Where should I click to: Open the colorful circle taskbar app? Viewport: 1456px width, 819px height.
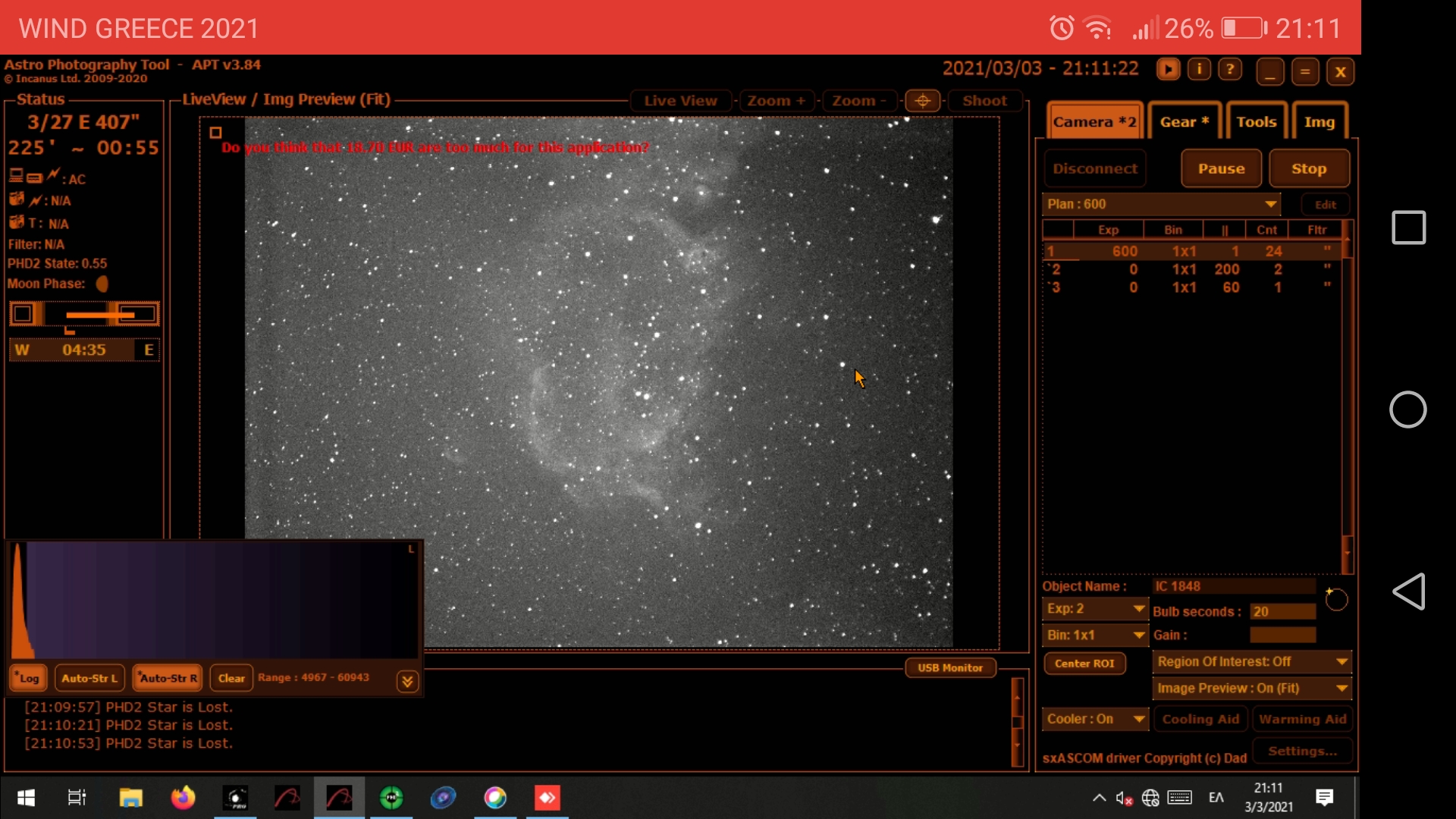495,798
